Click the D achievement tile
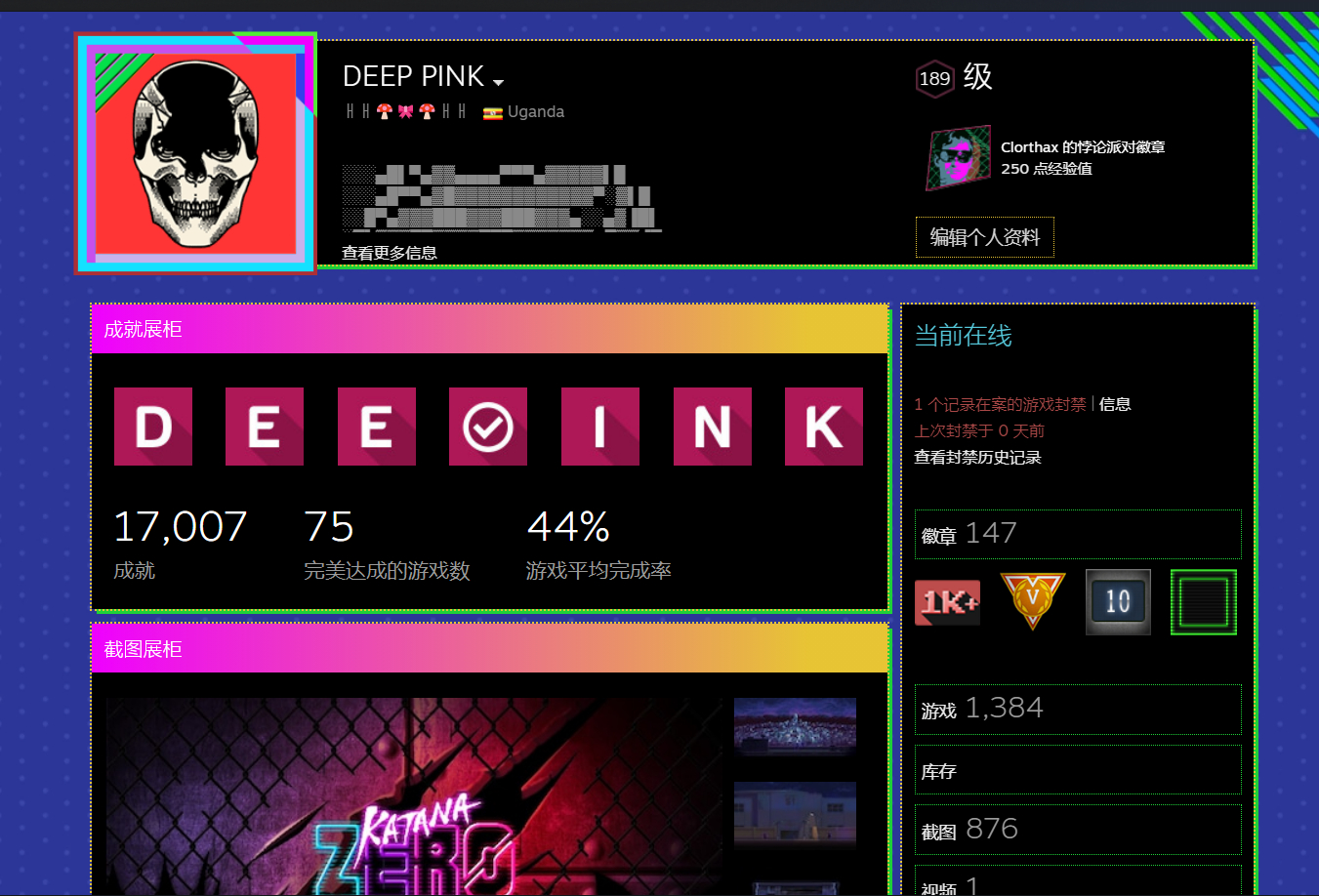This screenshot has width=1319, height=896. (153, 427)
